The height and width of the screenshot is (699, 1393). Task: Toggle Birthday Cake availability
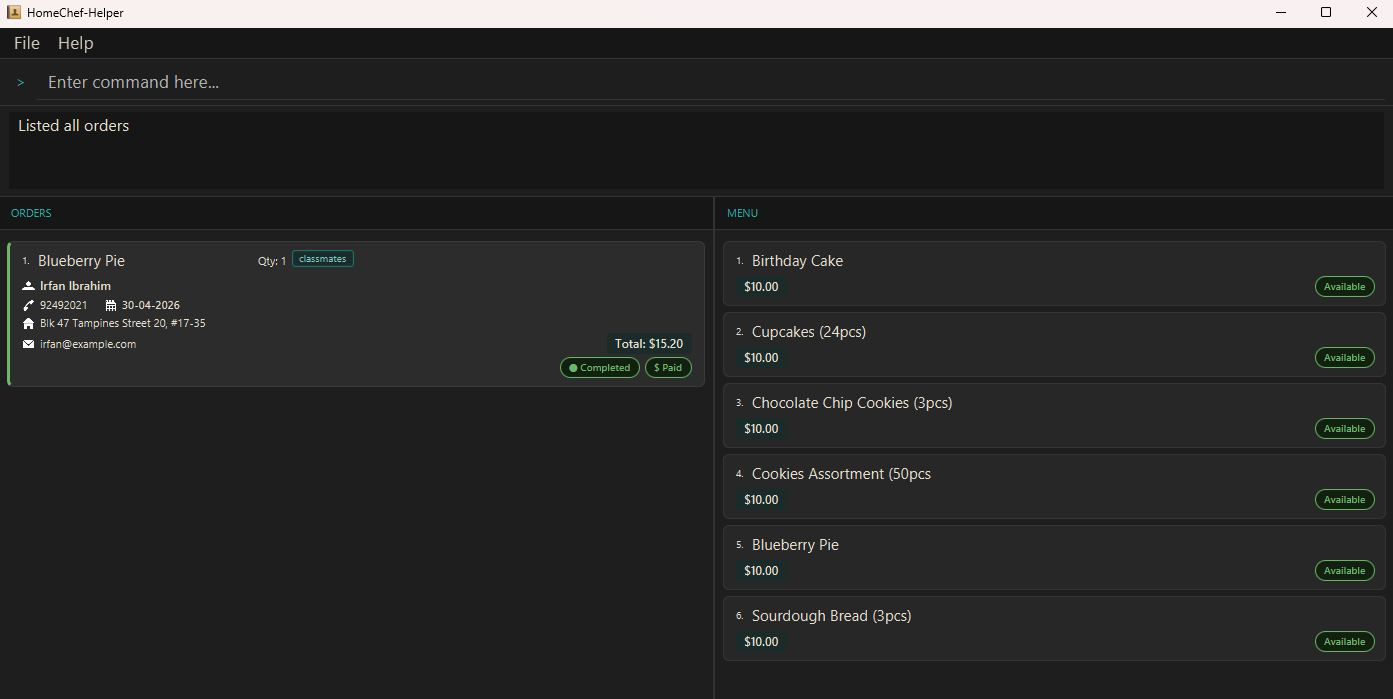1344,286
